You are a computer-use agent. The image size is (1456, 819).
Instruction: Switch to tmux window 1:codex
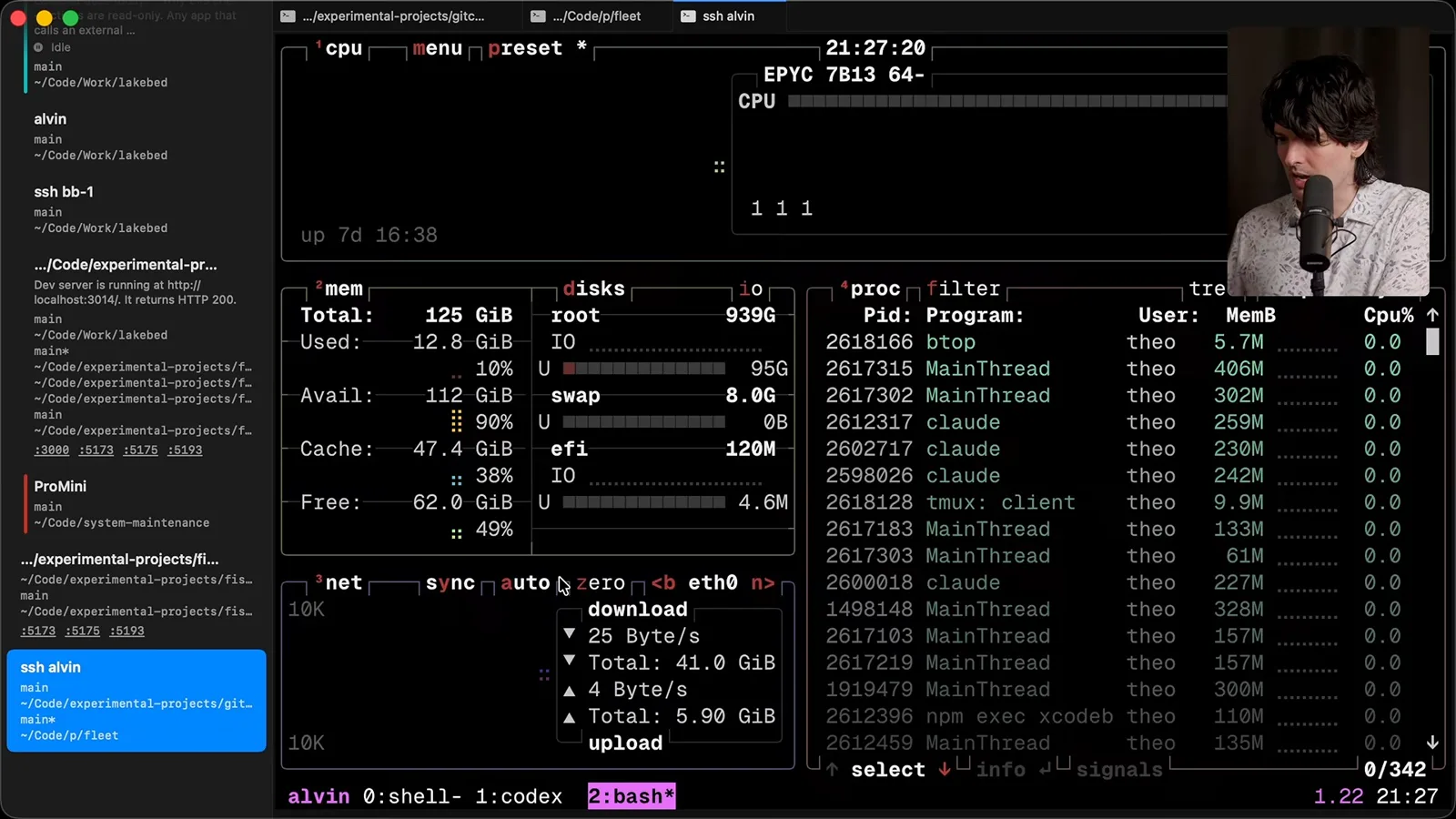[x=519, y=796]
